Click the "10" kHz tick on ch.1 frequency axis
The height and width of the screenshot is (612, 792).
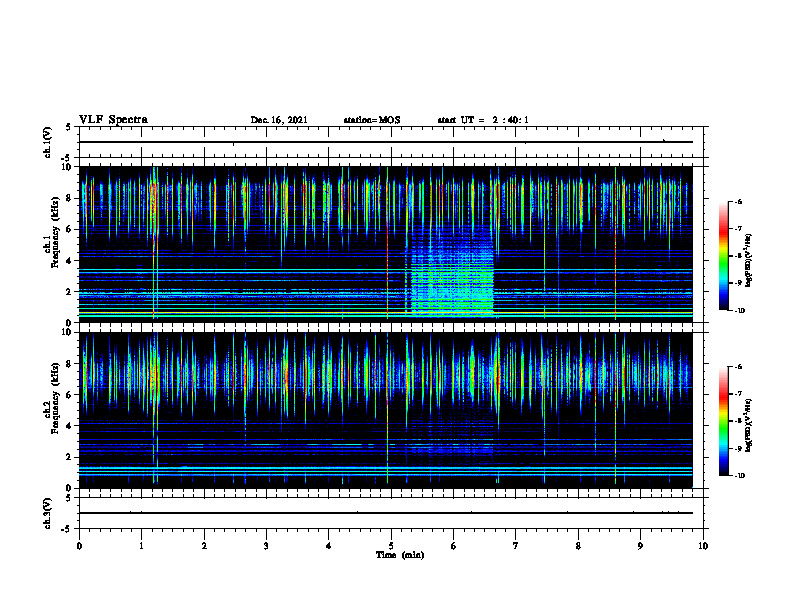point(69,167)
